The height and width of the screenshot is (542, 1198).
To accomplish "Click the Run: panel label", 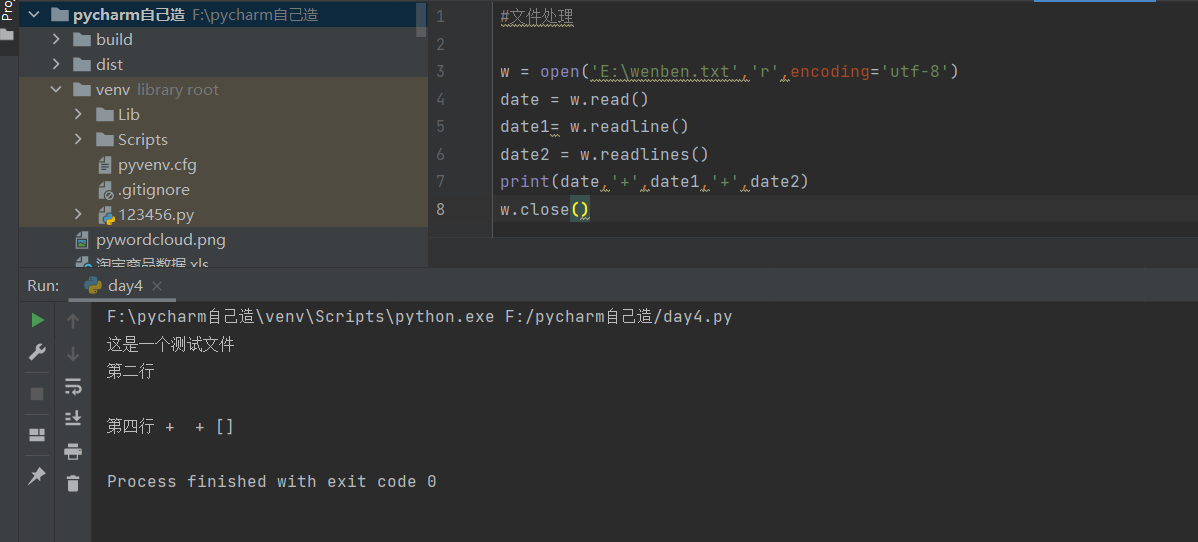I will 43,286.
